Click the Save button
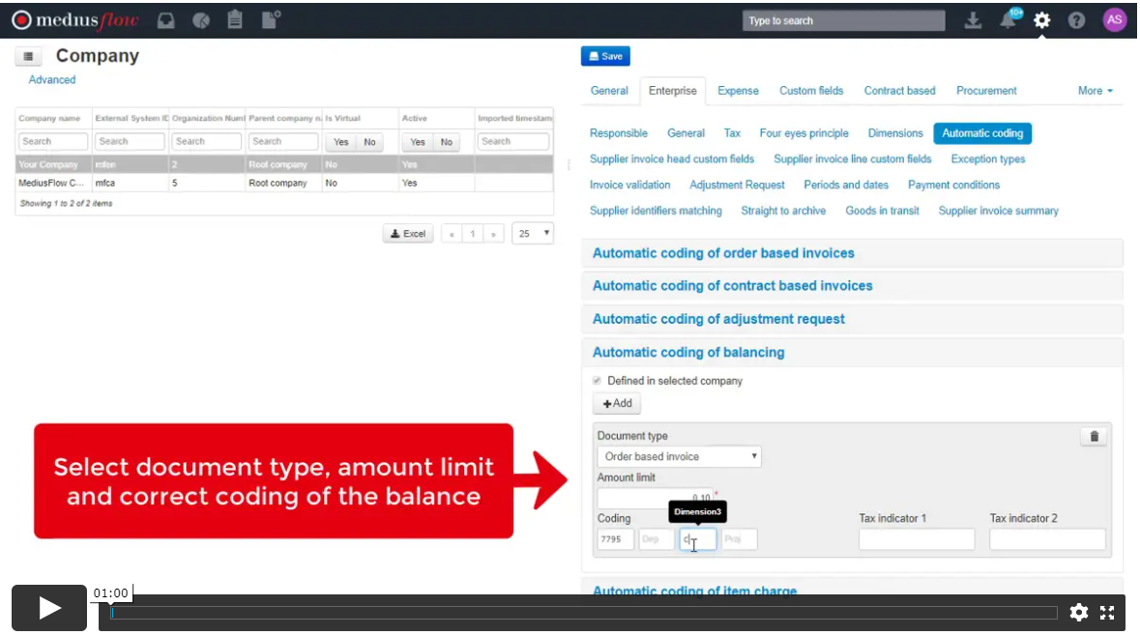This screenshot has height=635, width=1140. click(605, 57)
